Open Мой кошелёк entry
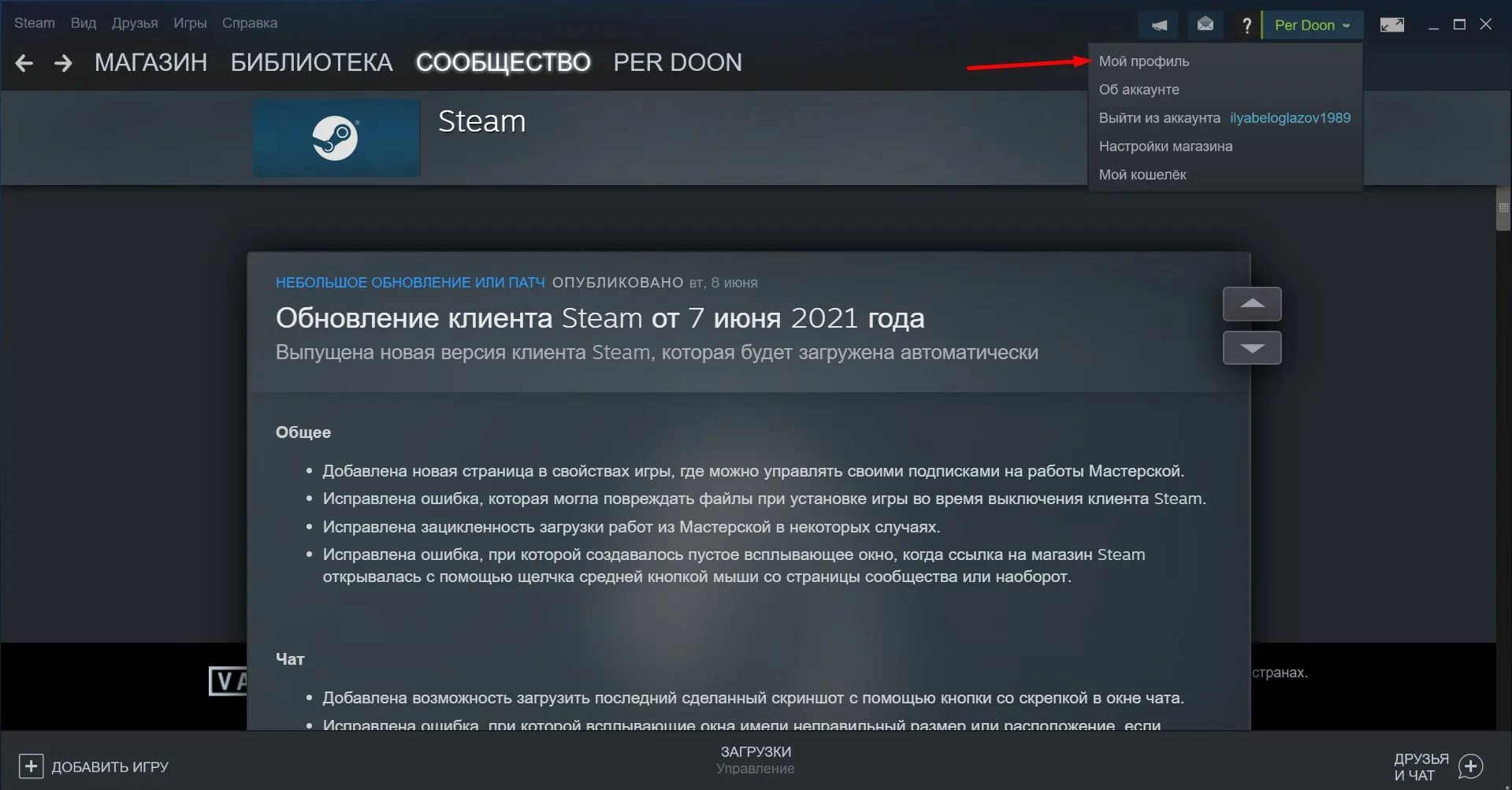 (1225, 175)
